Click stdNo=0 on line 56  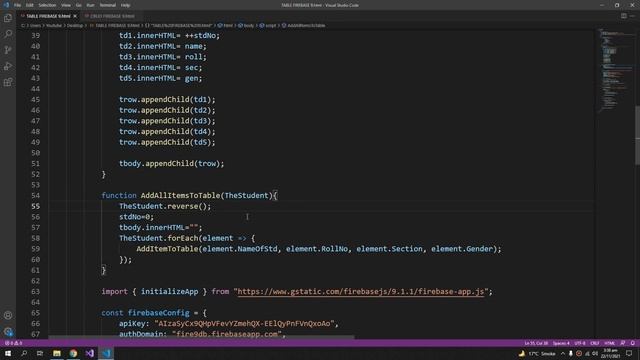(136, 217)
